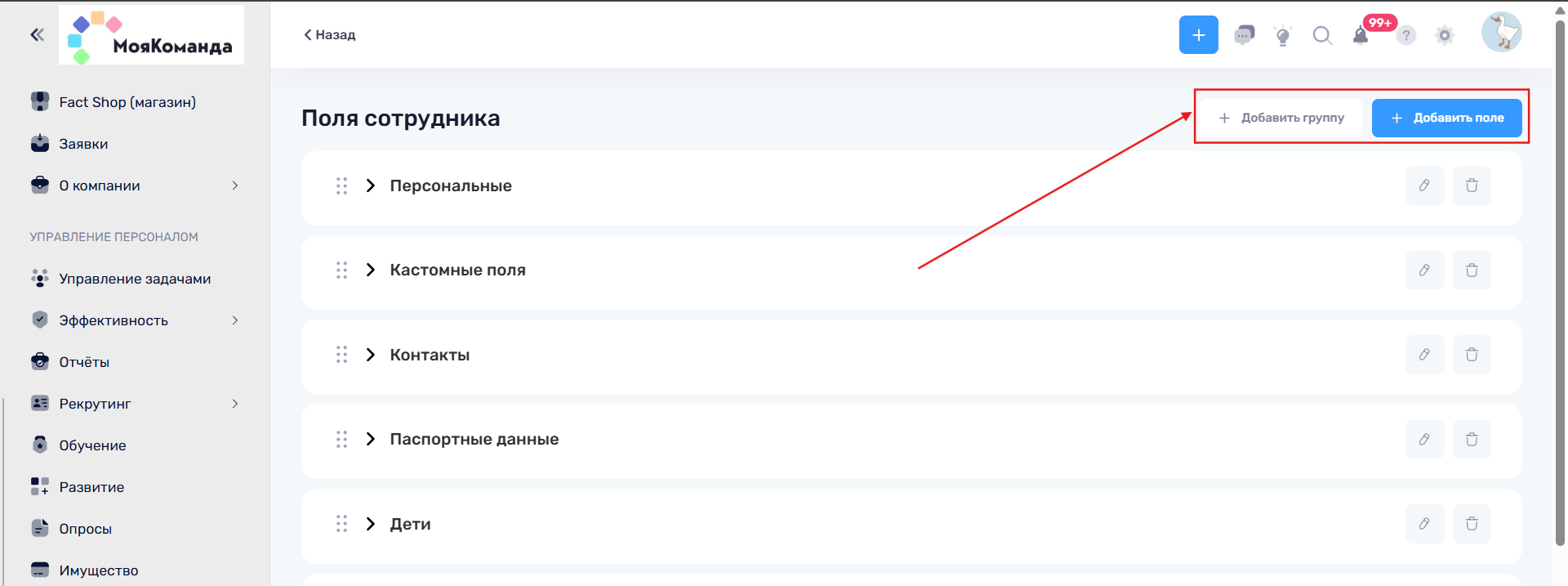Click the Добавить группу button
The height and width of the screenshot is (586, 1568).
point(1281,118)
